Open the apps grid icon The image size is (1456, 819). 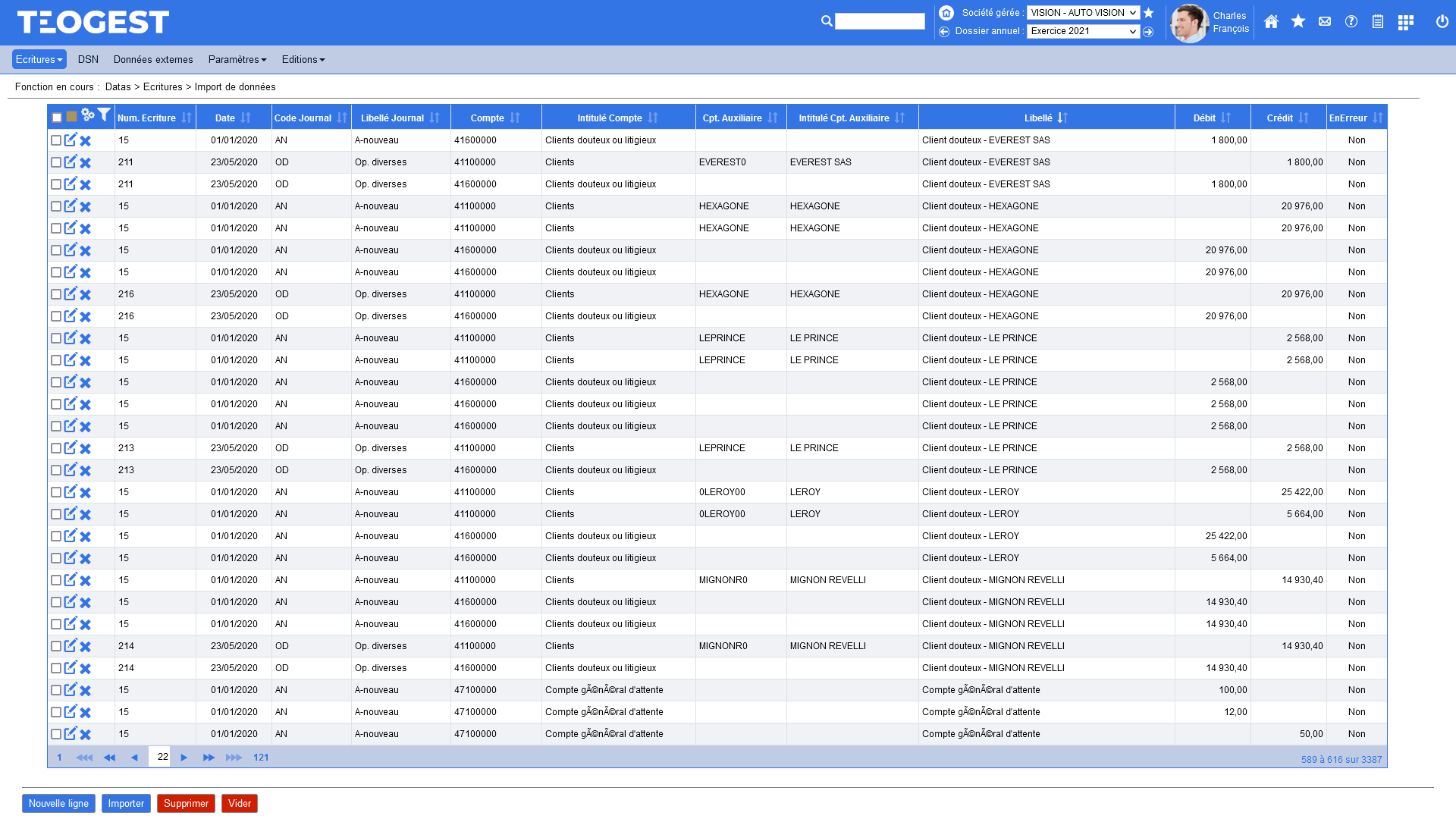point(1405,22)
